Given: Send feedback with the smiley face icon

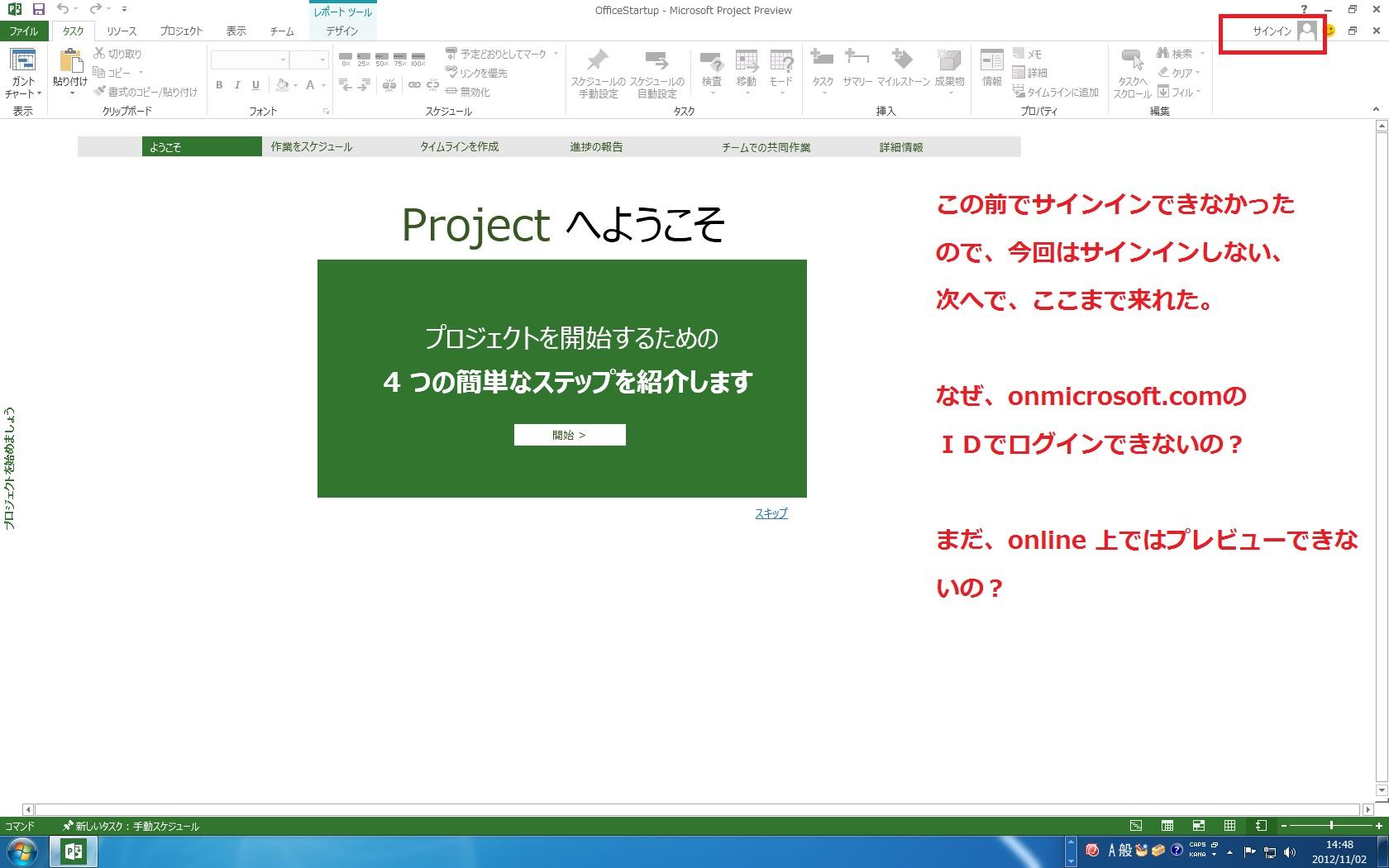Looking at the screenshot, I should pyautogui.click(x=1330, y=31).
